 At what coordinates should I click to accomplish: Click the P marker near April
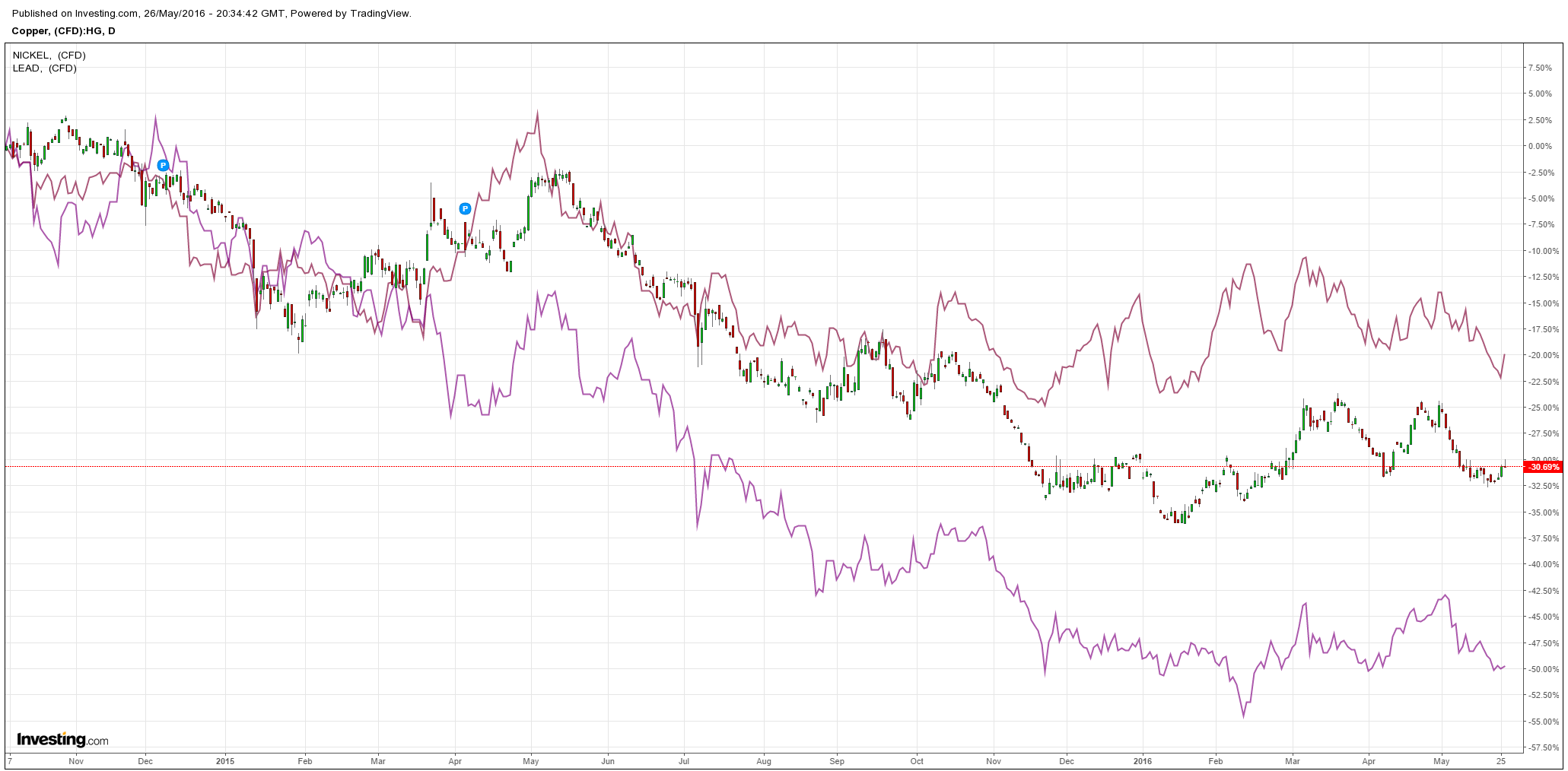(x=465, y=208)
